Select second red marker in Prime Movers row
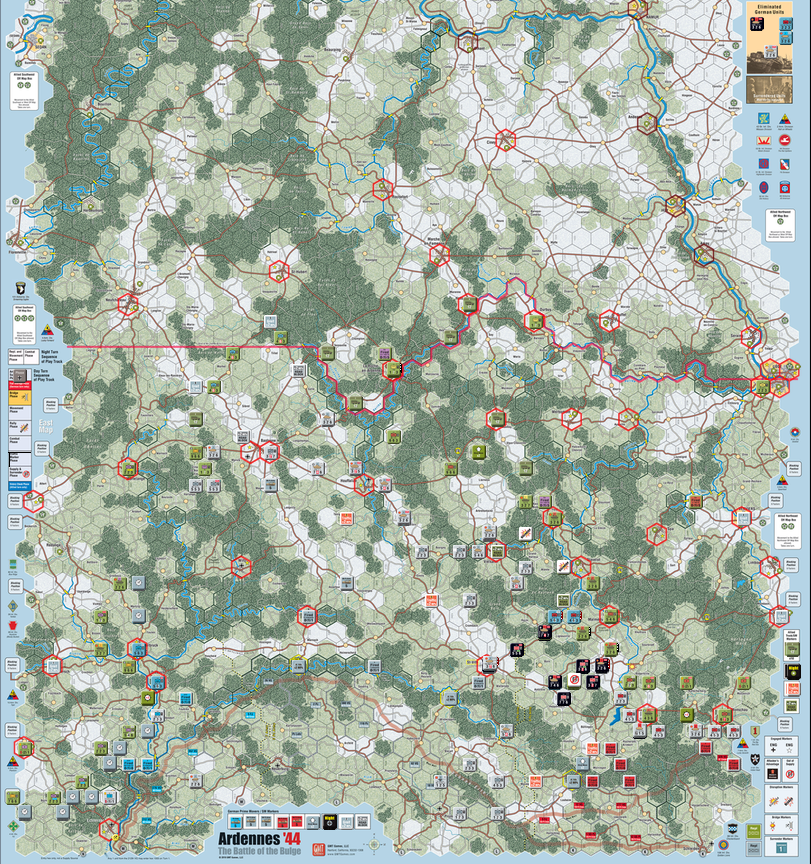Image resolution: width=811 pixels, height=864 pixels. (x=297, y=822)
